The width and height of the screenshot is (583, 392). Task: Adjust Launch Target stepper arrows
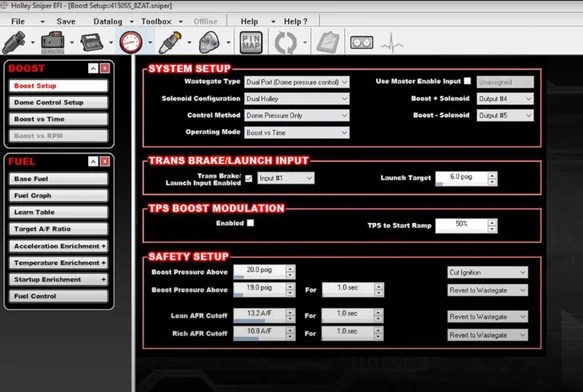pyautogui.click(x=492, y=179)
